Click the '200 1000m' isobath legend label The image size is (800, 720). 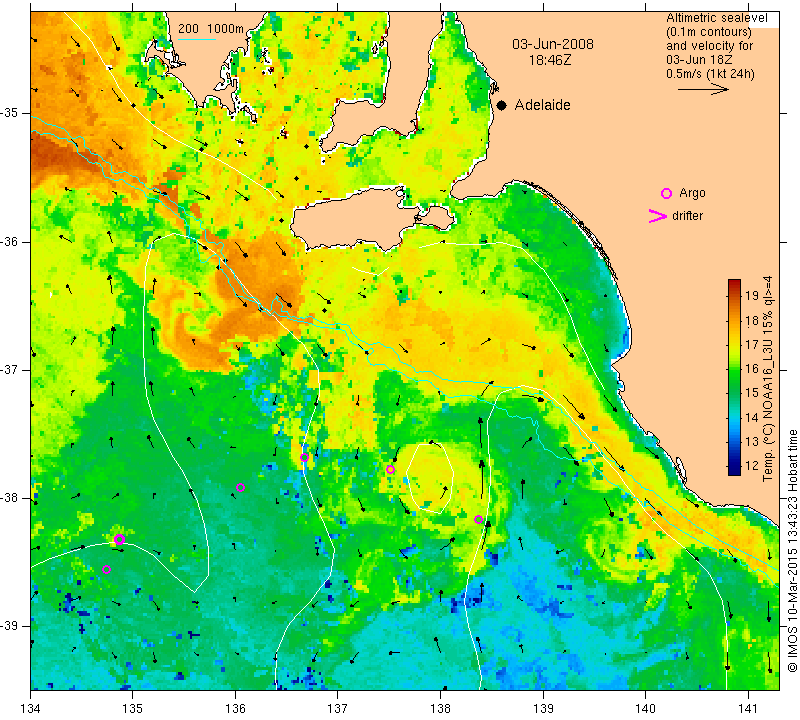(x=211, y=29)
